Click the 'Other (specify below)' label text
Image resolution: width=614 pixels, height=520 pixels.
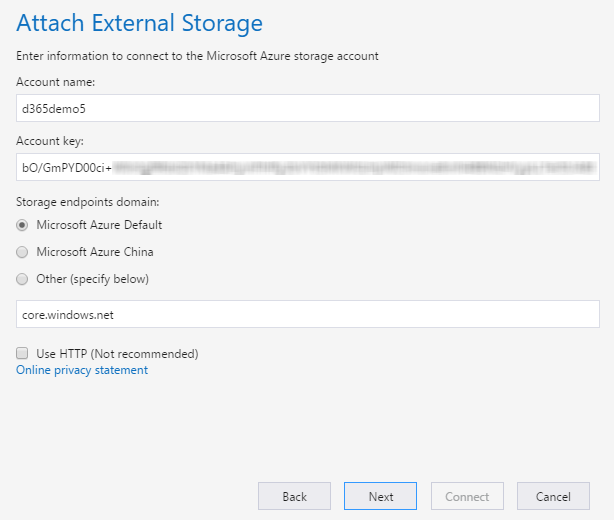[92, 279]
